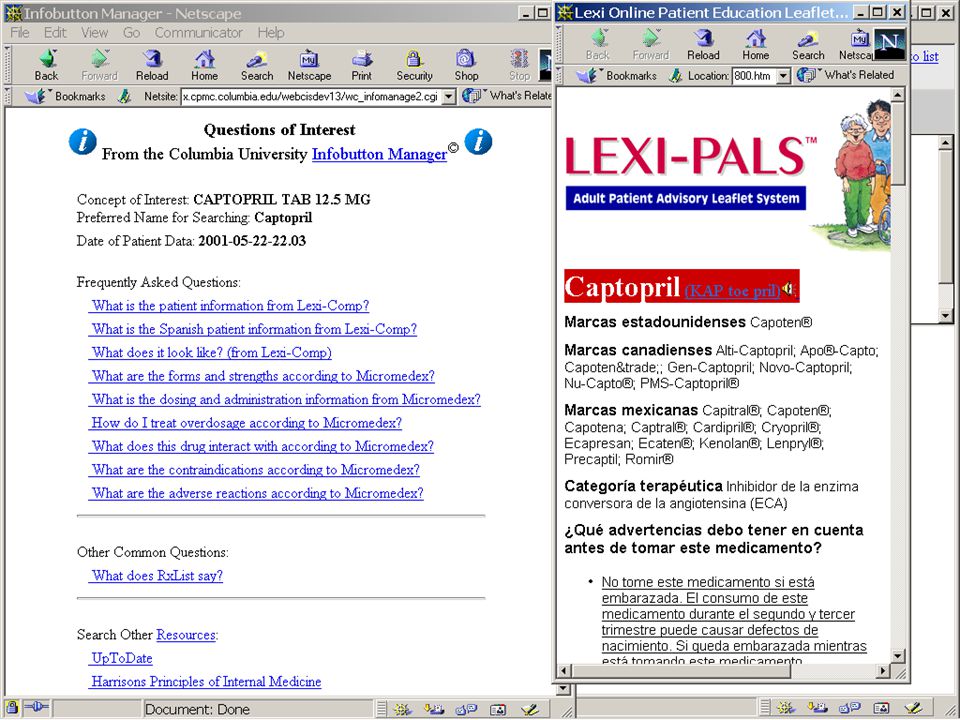960x720 pixels.
Task: Click the left blue info icon
Action: click(83, 141)
